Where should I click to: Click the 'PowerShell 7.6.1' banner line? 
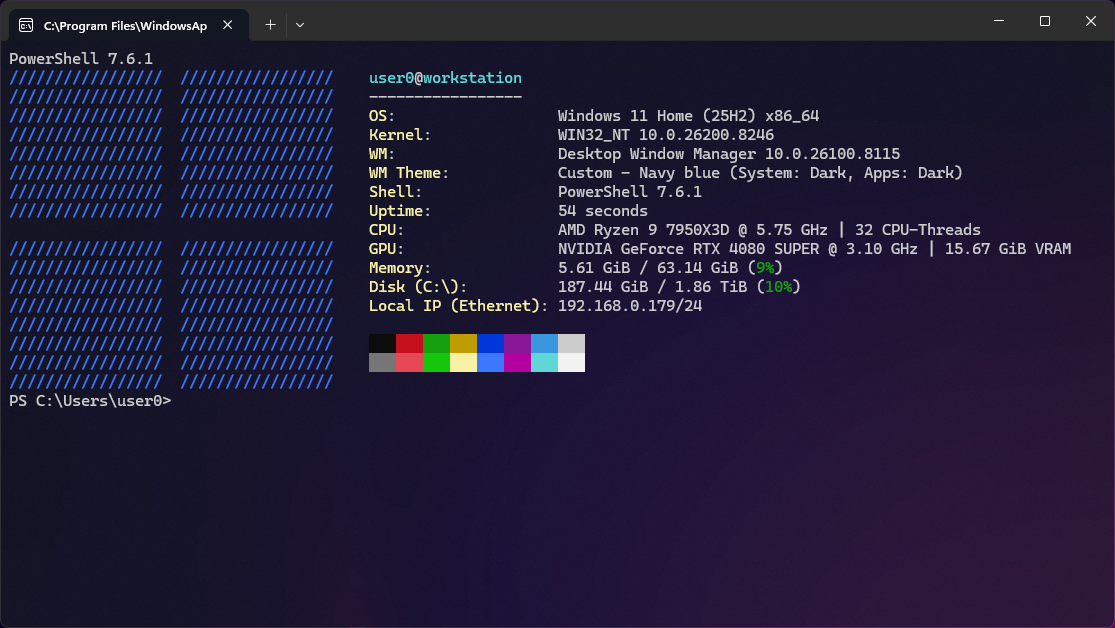tap(81, 59)
